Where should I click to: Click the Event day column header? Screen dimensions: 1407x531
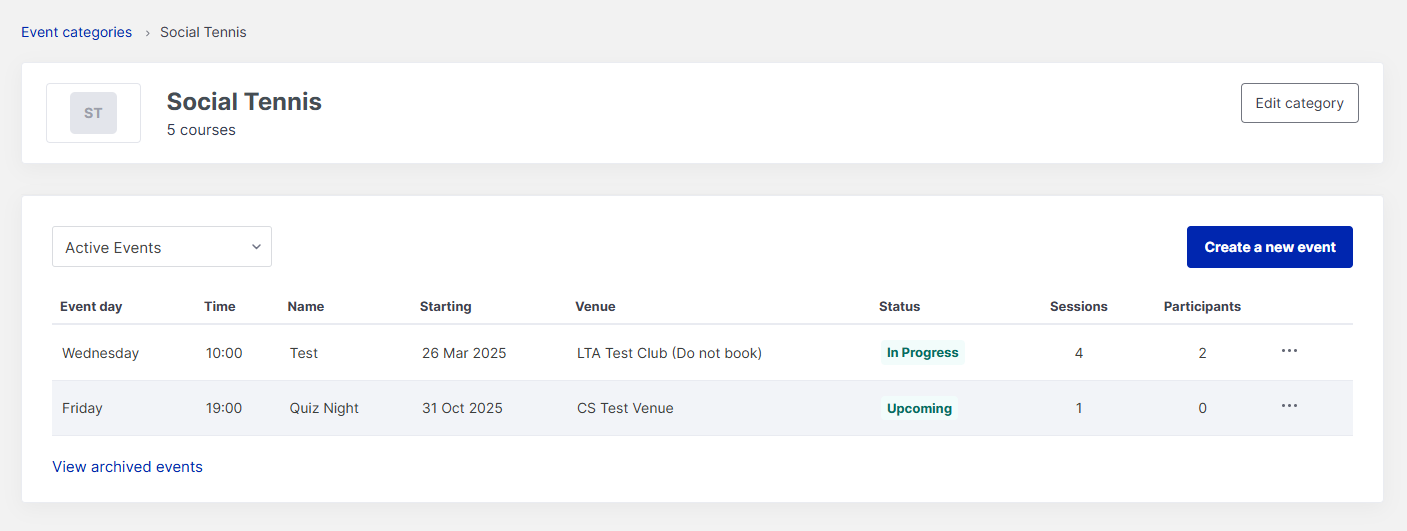(x=91, y=307)
